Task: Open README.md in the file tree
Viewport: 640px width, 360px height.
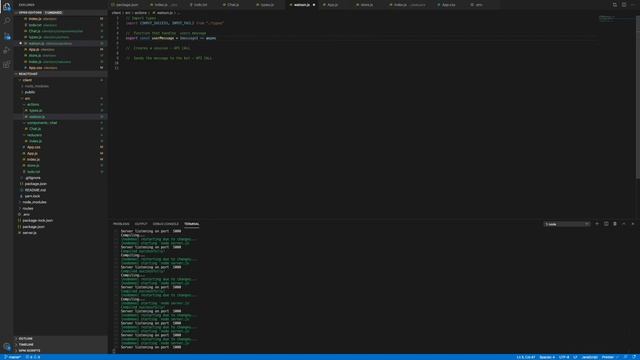Action: 60,190
